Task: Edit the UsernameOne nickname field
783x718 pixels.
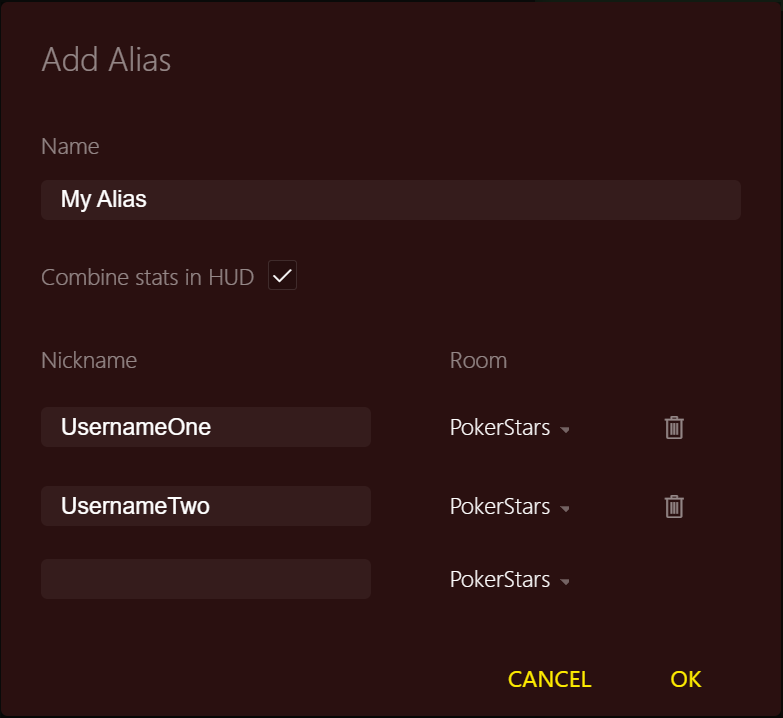Action: point(206,427)
